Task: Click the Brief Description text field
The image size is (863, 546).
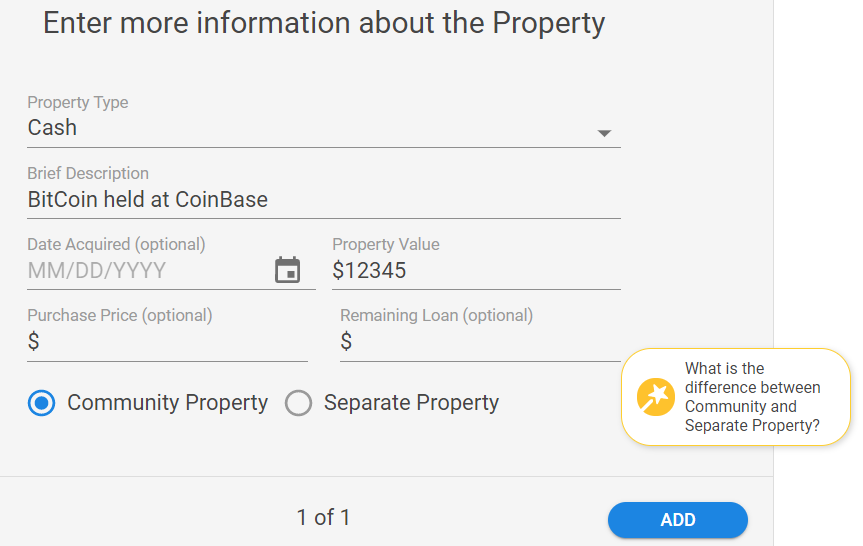Action: point(324,199)
